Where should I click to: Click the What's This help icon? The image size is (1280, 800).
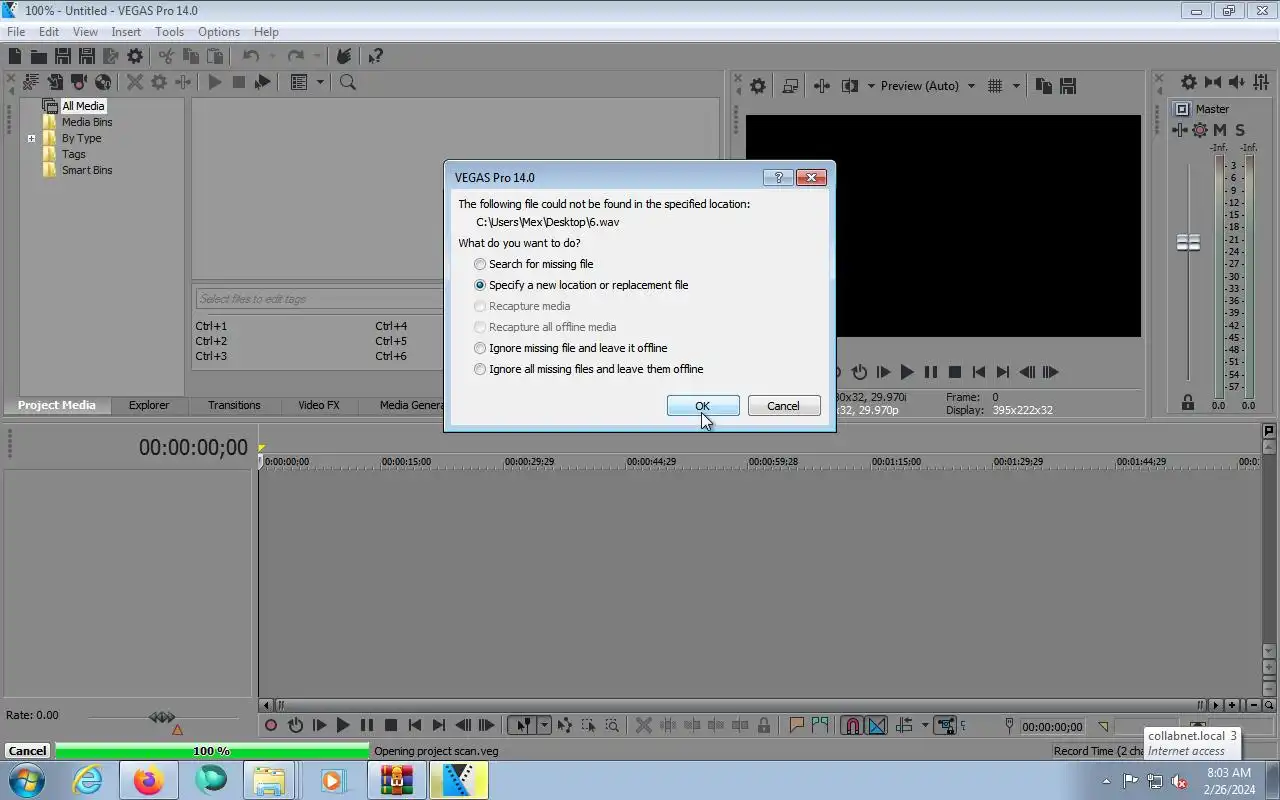(375, 56)
